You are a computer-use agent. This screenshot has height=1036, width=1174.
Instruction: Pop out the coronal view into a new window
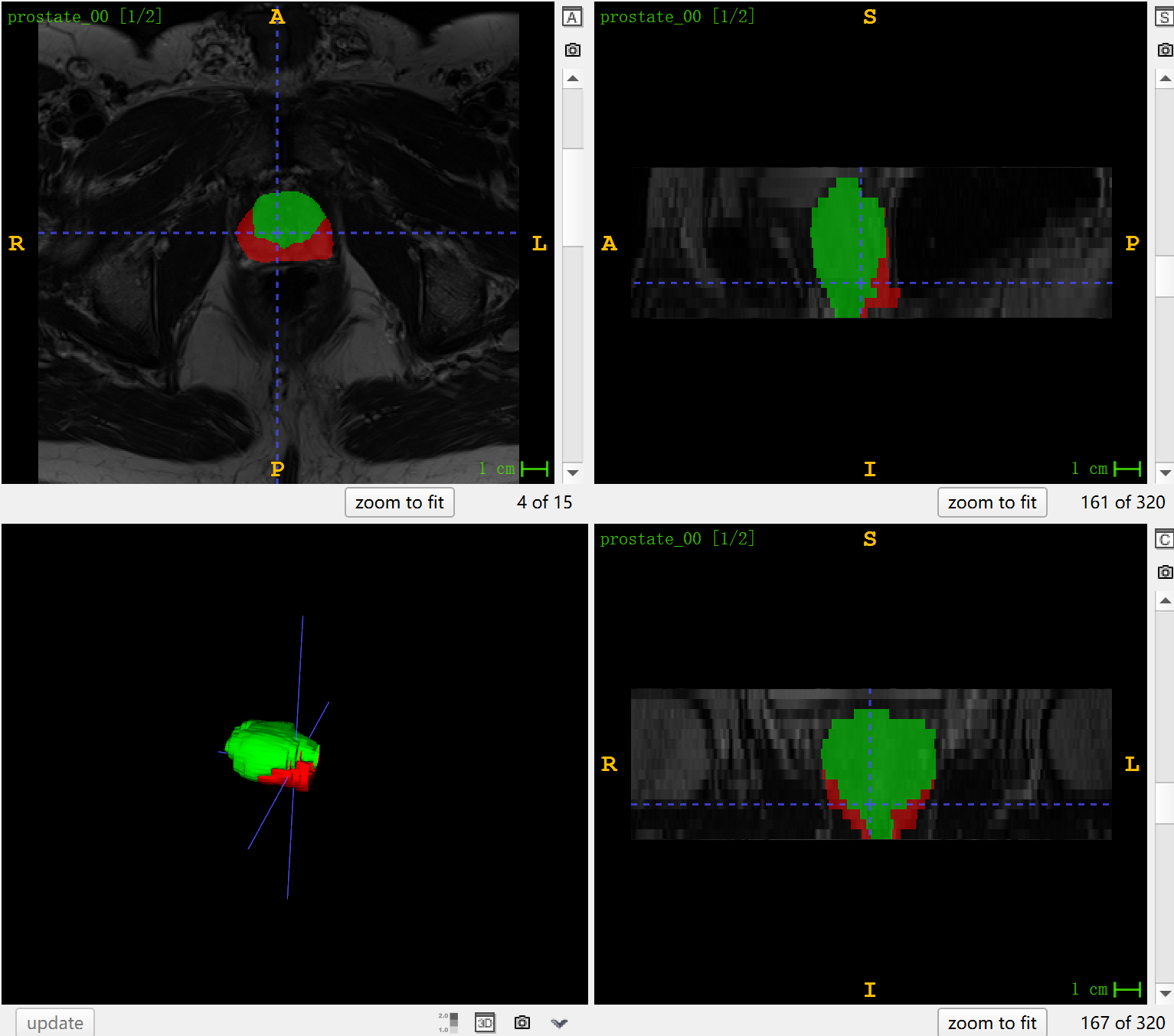(x=1165, y=539)
